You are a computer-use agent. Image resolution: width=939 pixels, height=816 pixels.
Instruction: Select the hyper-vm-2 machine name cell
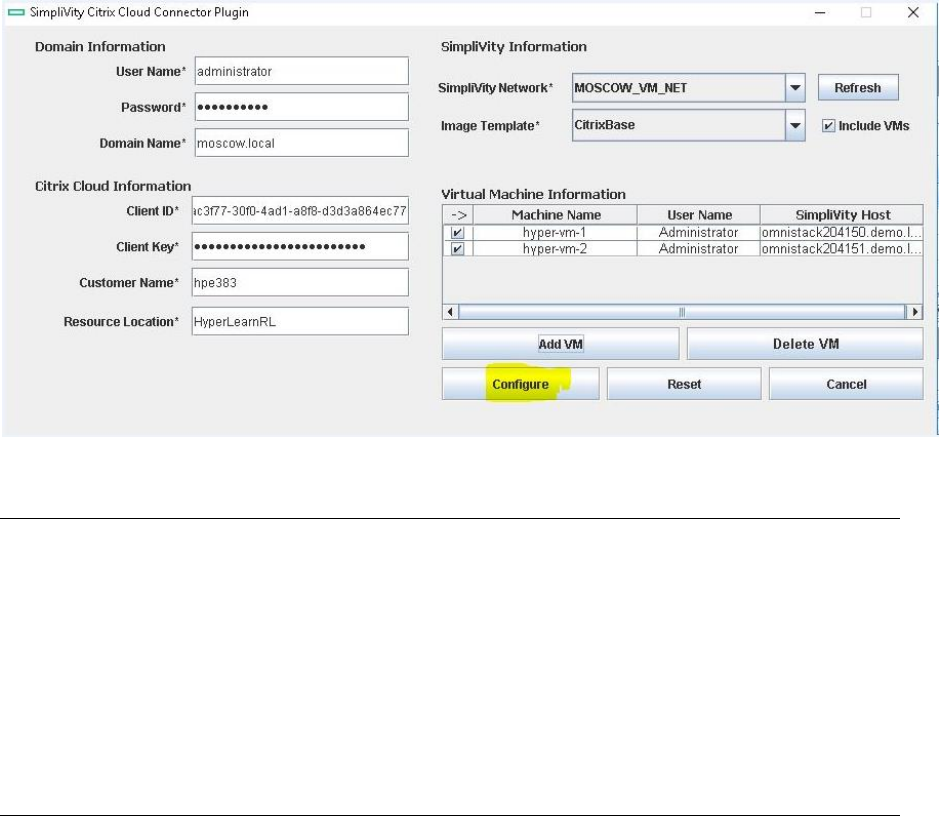click(555, 248)
